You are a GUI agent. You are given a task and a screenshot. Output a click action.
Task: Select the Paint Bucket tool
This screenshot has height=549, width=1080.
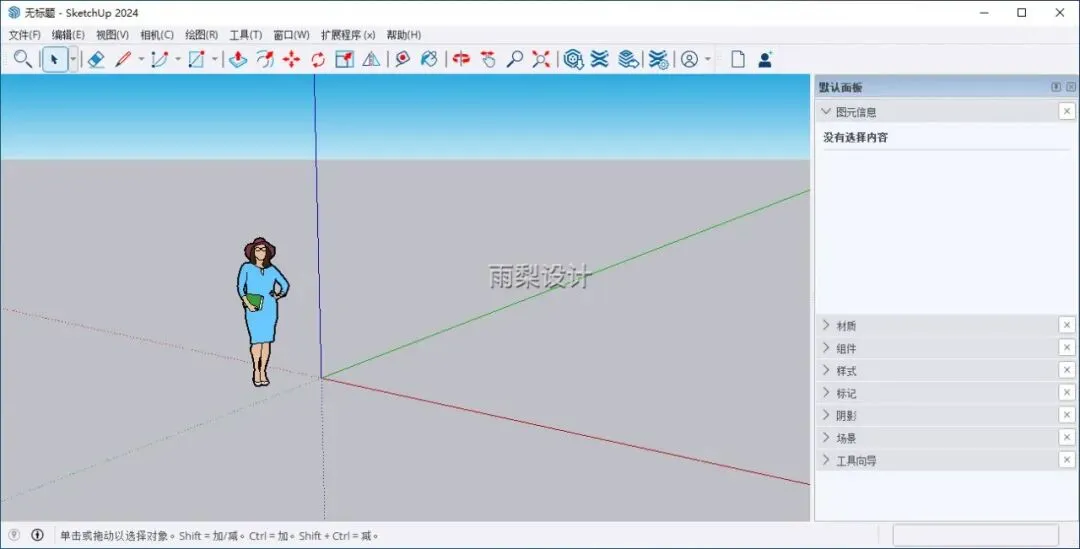coord(429,59)
